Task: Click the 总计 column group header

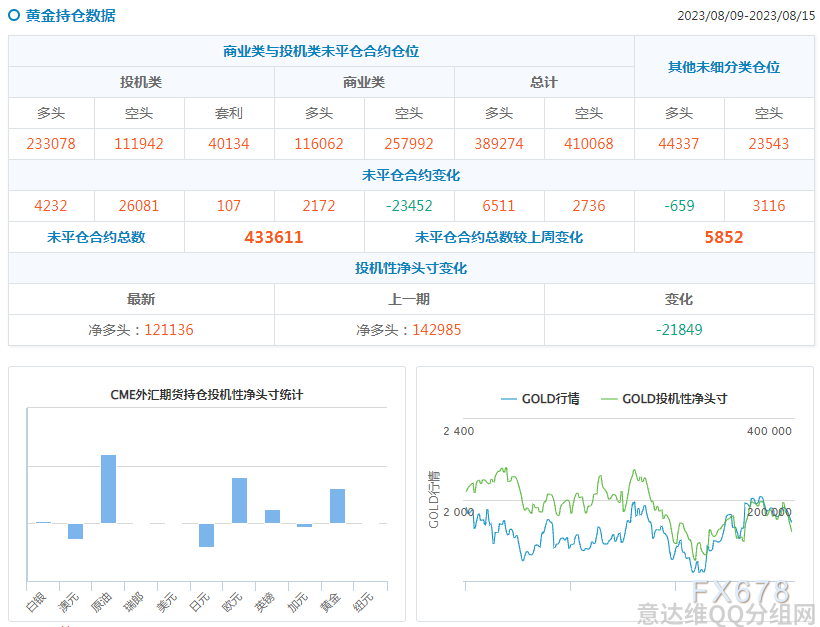Action: [x=544, y=82]
